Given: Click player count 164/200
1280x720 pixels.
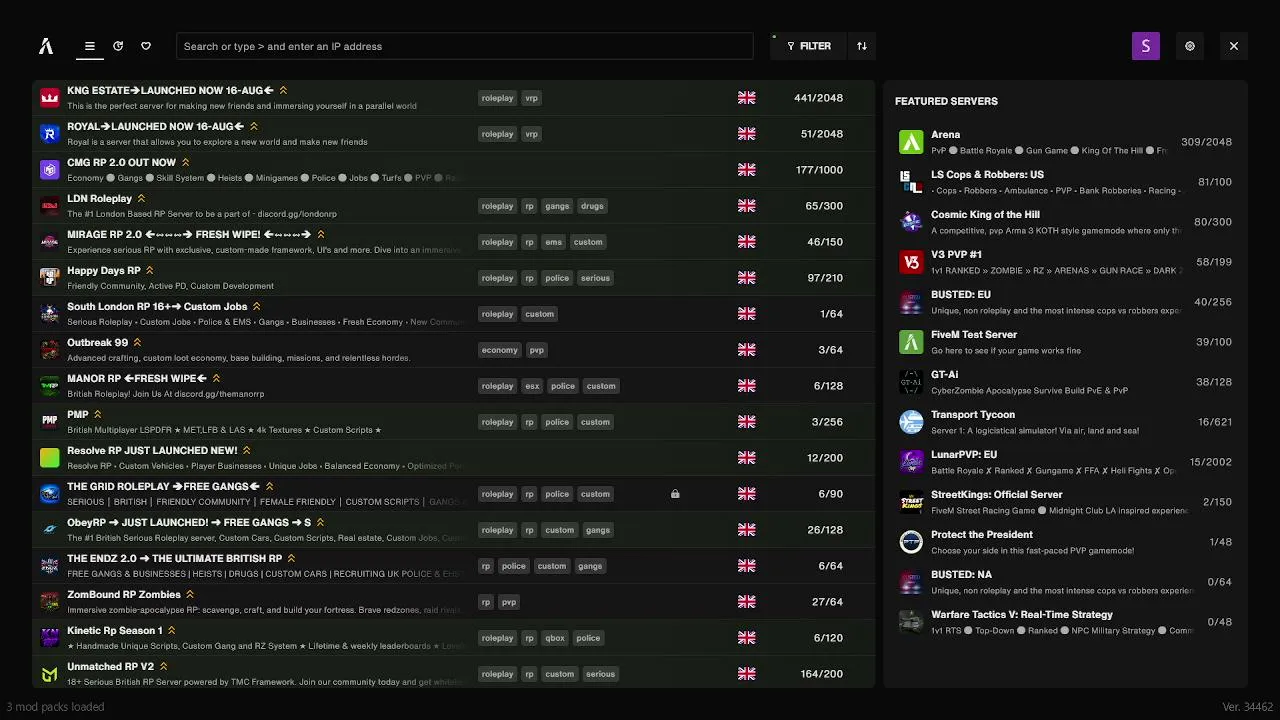Looking at the screenshot, I should (x=821, y=674).
